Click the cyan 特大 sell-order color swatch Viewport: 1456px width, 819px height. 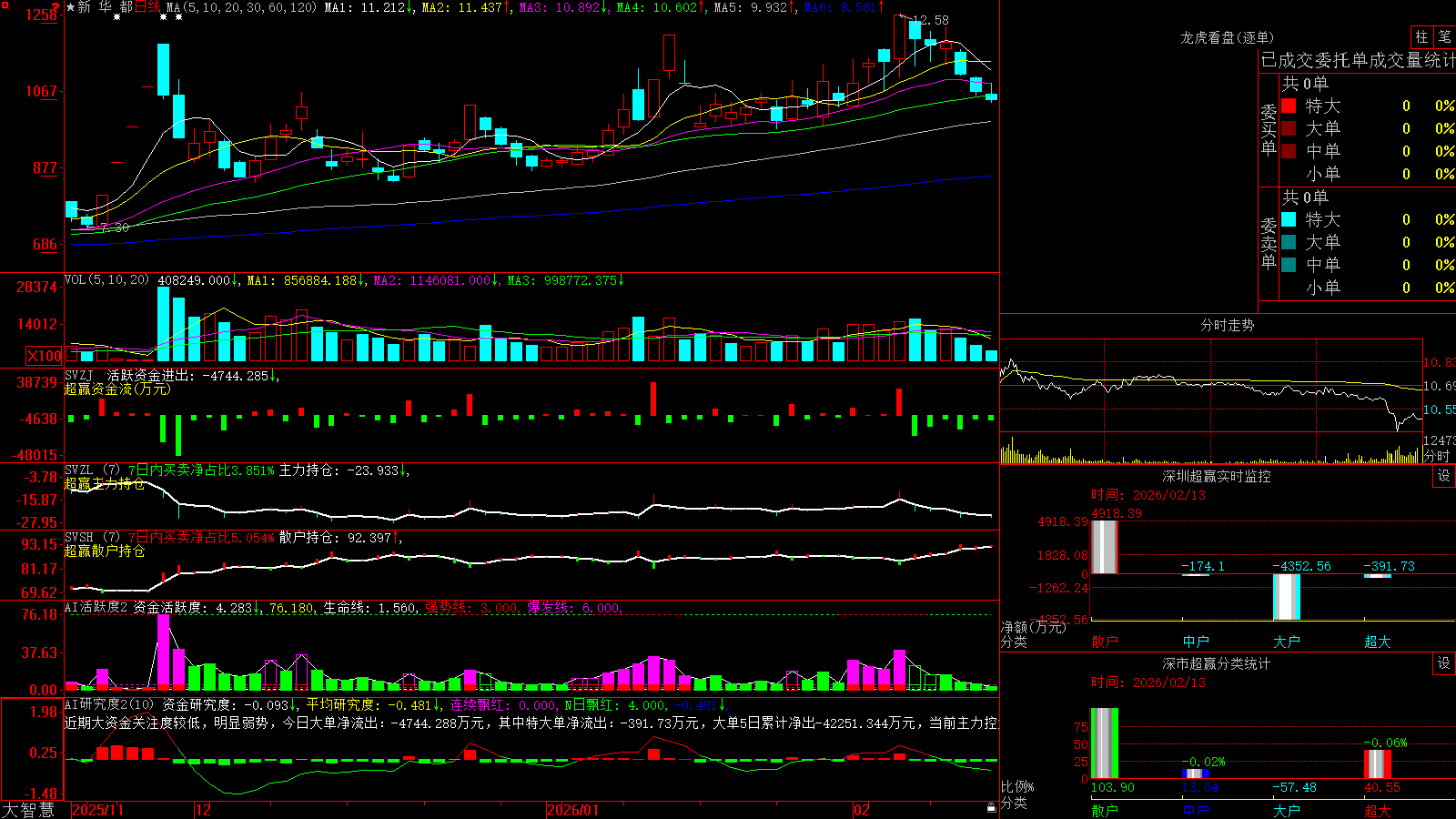[1289, 219]
